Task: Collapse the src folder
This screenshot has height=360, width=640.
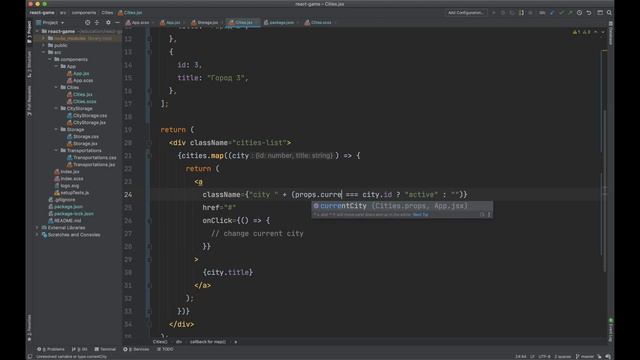Action: tap(44, 52)
